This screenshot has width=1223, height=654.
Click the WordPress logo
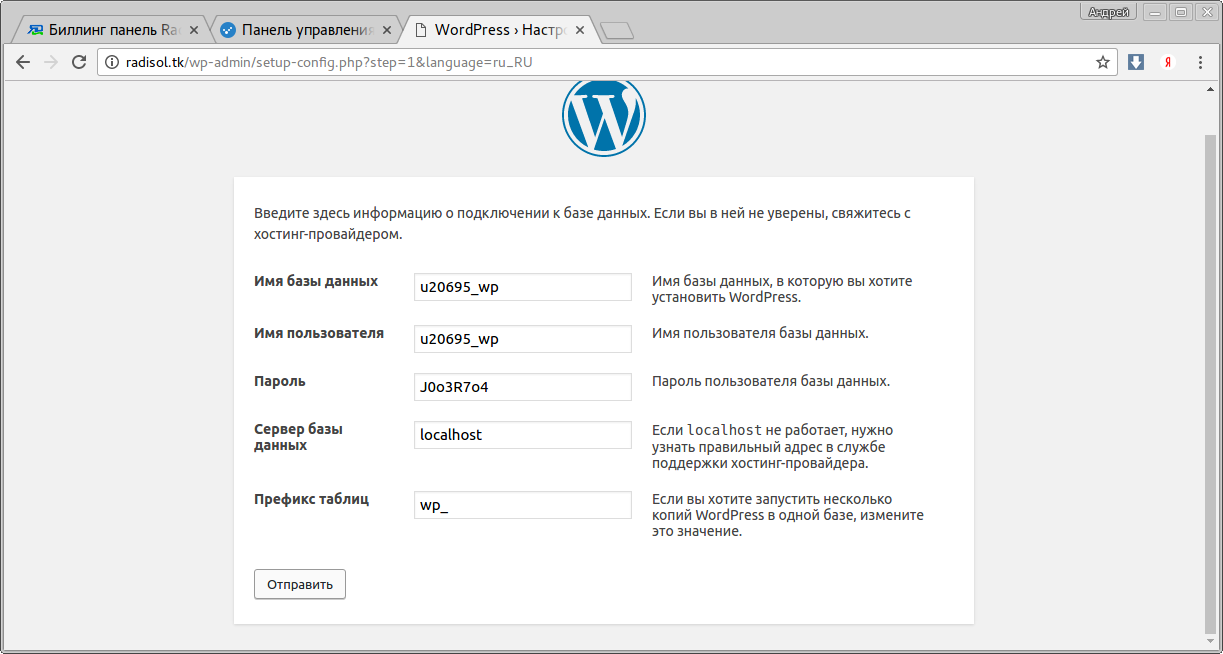pyautogui.click(x=604, y=114)
